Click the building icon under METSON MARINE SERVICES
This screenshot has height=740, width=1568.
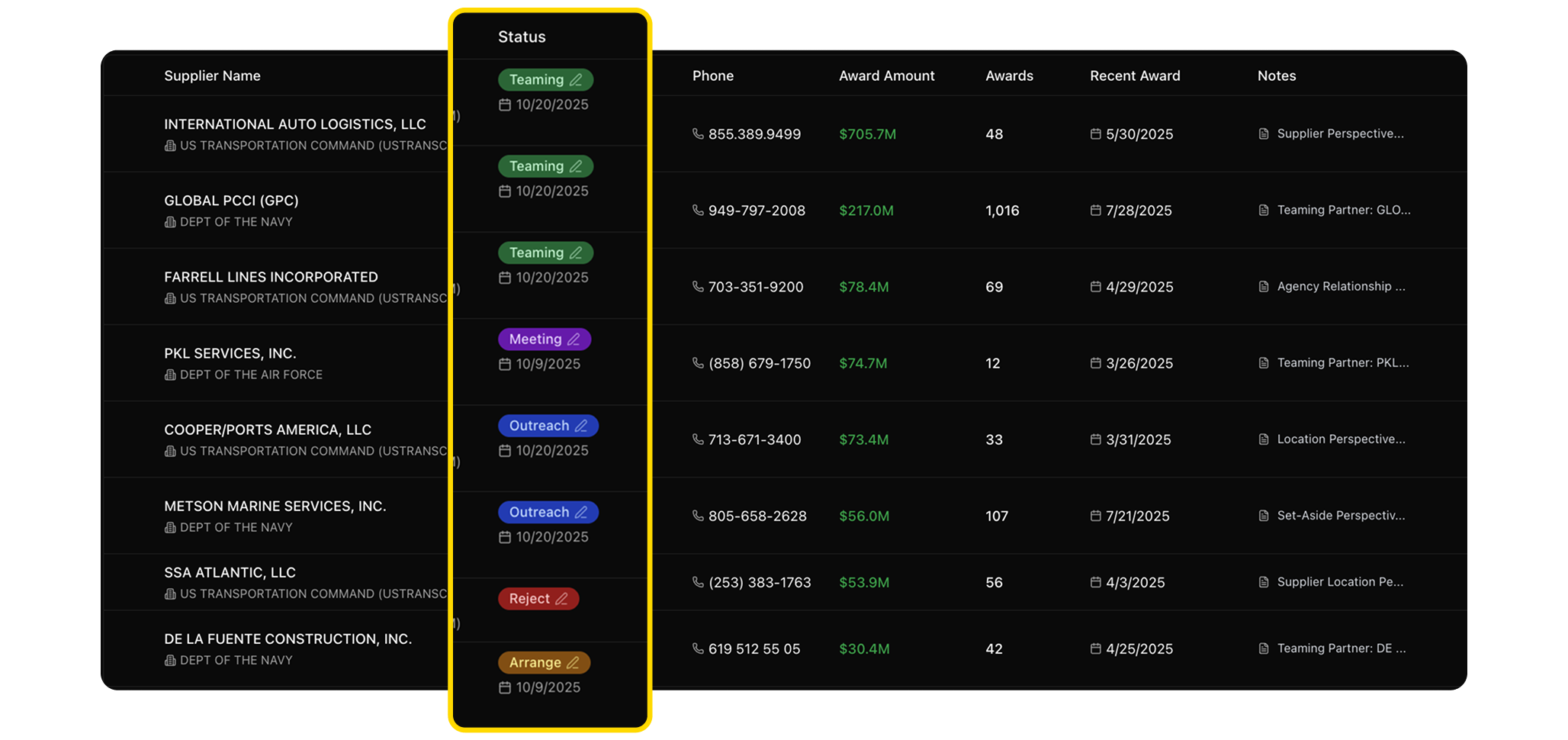170,527
